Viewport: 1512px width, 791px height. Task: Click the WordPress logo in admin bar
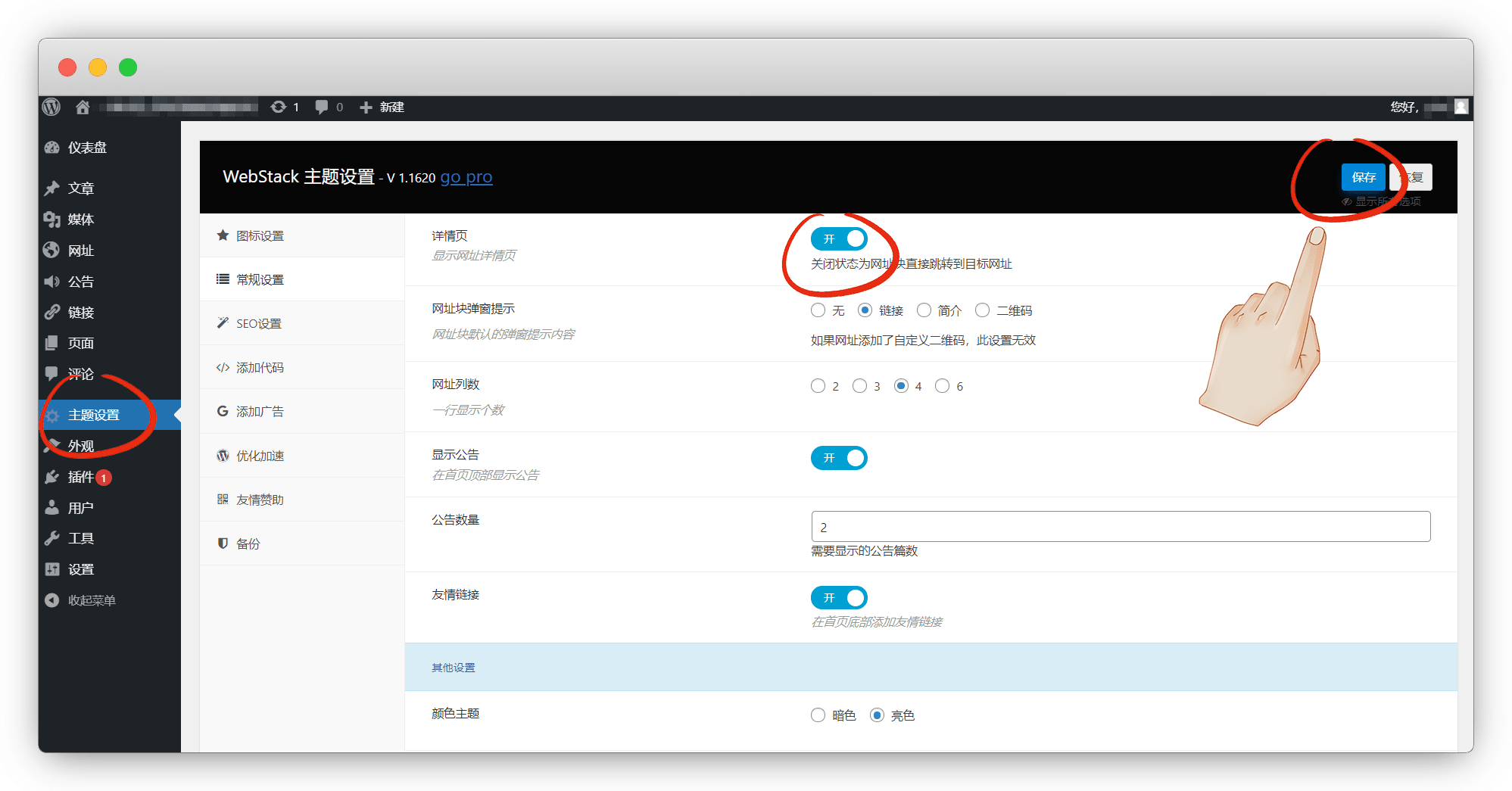(x=51, y=107)
